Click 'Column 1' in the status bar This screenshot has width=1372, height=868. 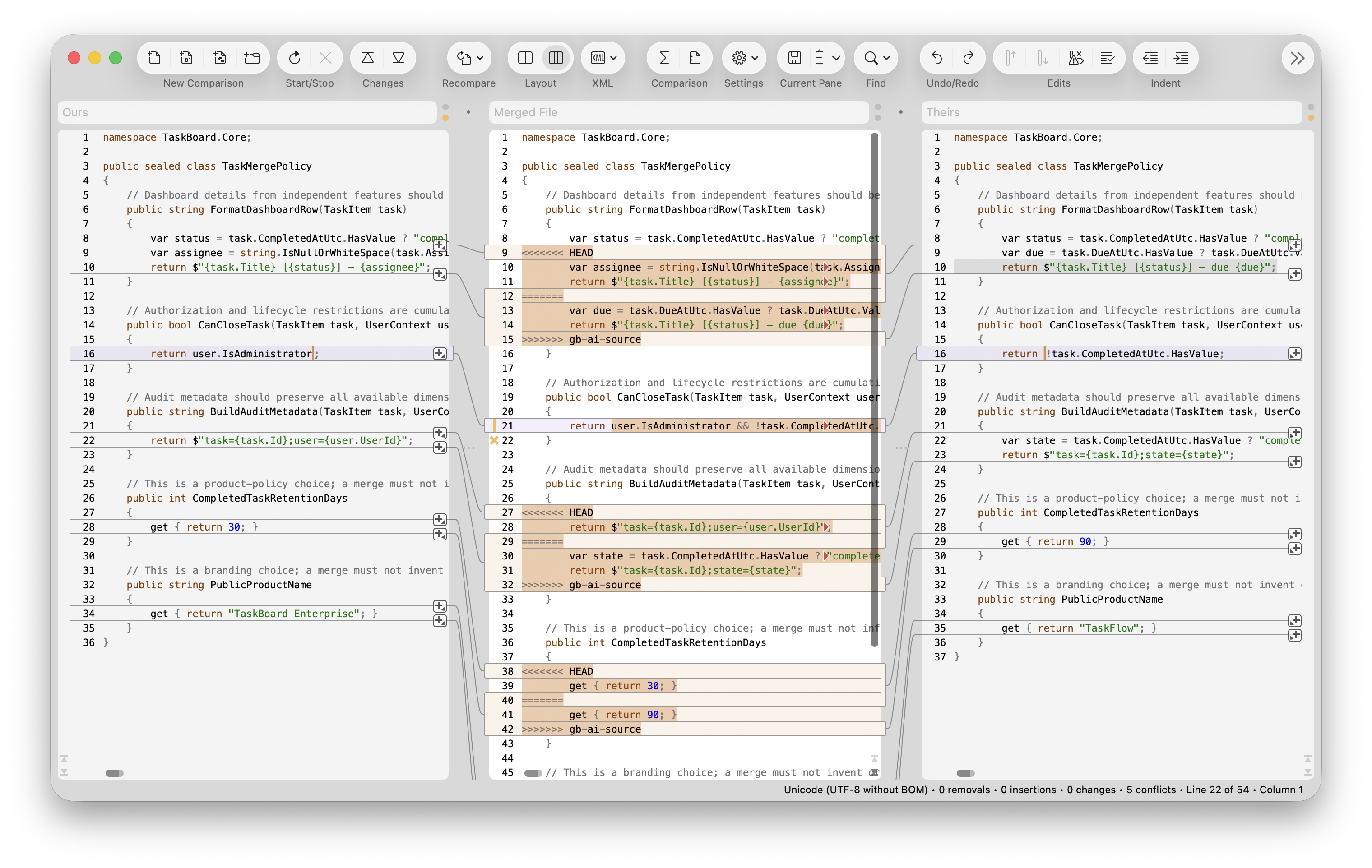[x=1281, y=790]
